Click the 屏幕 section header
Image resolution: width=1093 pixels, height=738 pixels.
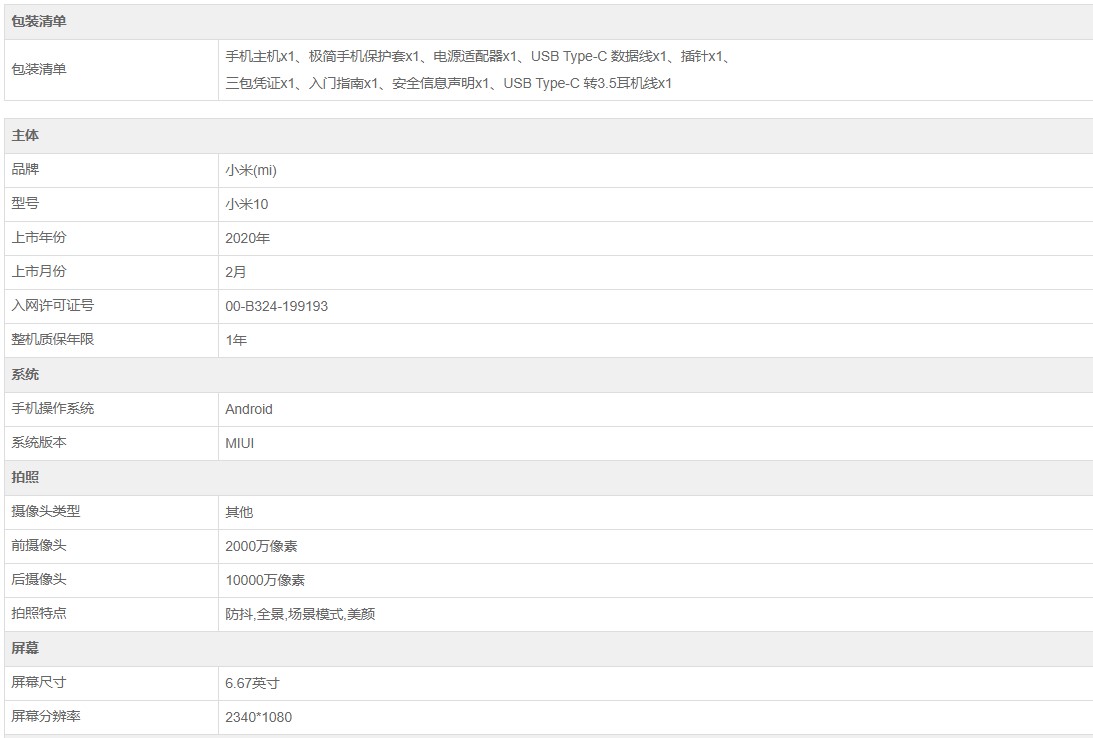pyautogui.click(x=25, y=648)
